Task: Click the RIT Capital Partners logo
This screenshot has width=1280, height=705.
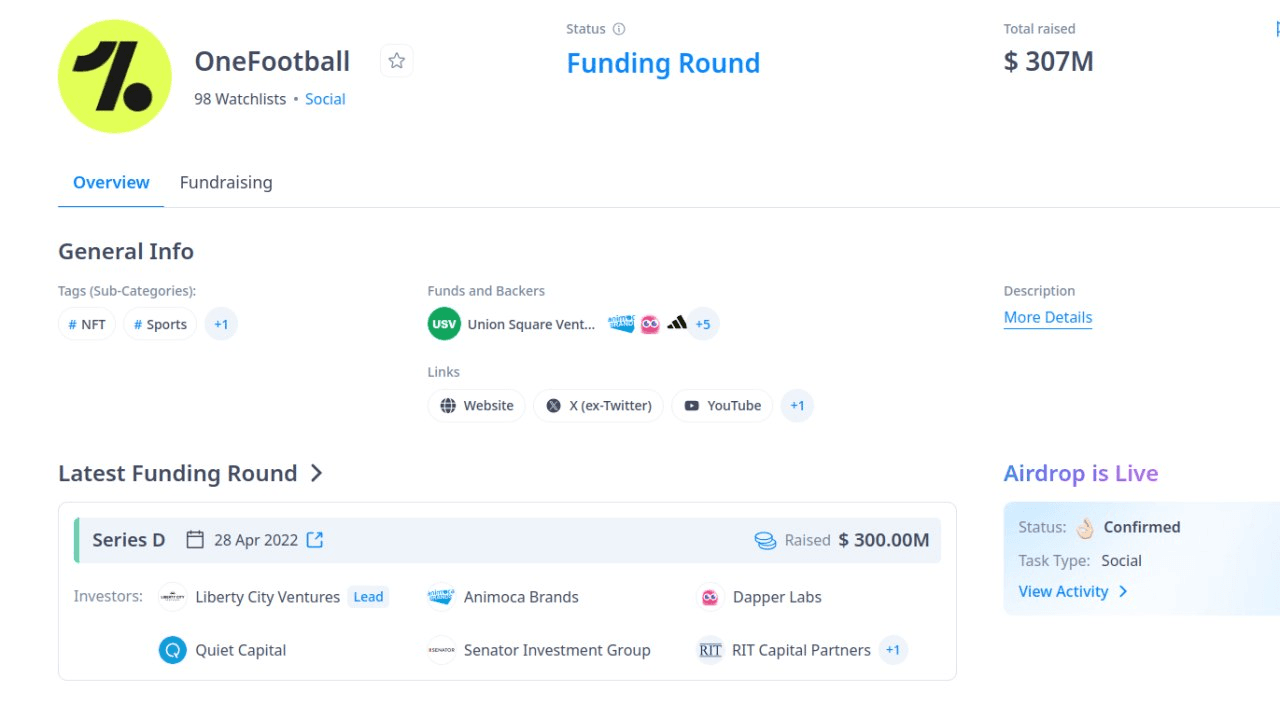Action: [x=710, y=650]
